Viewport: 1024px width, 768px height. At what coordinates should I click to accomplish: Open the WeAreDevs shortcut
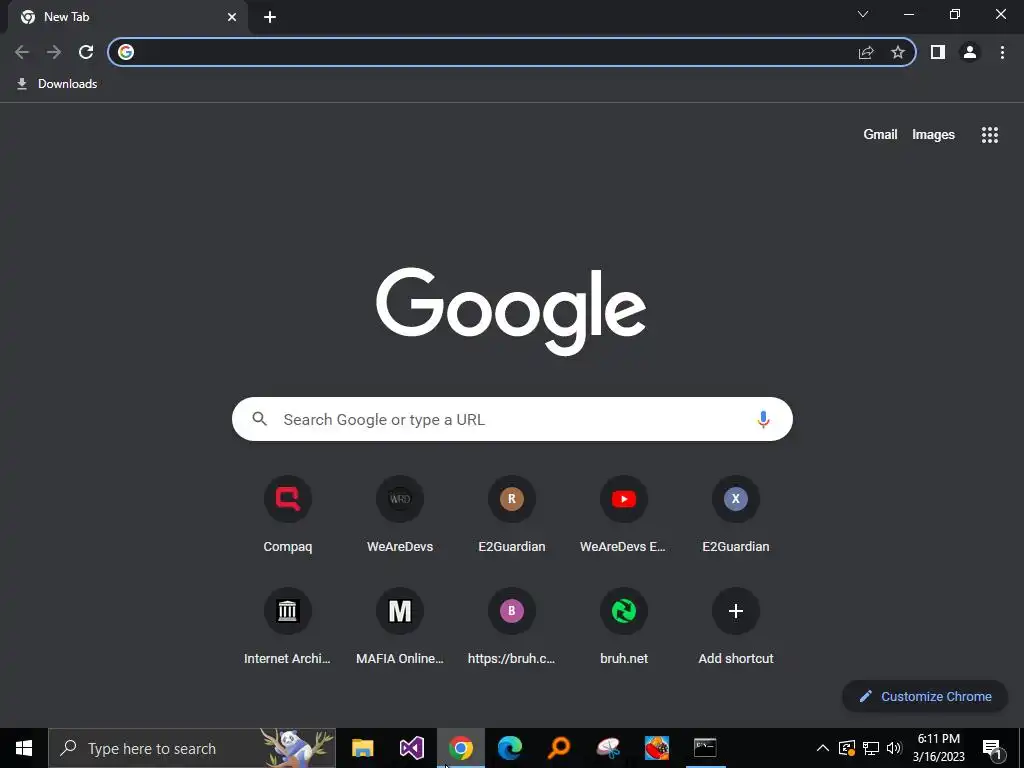click(400, 515)
